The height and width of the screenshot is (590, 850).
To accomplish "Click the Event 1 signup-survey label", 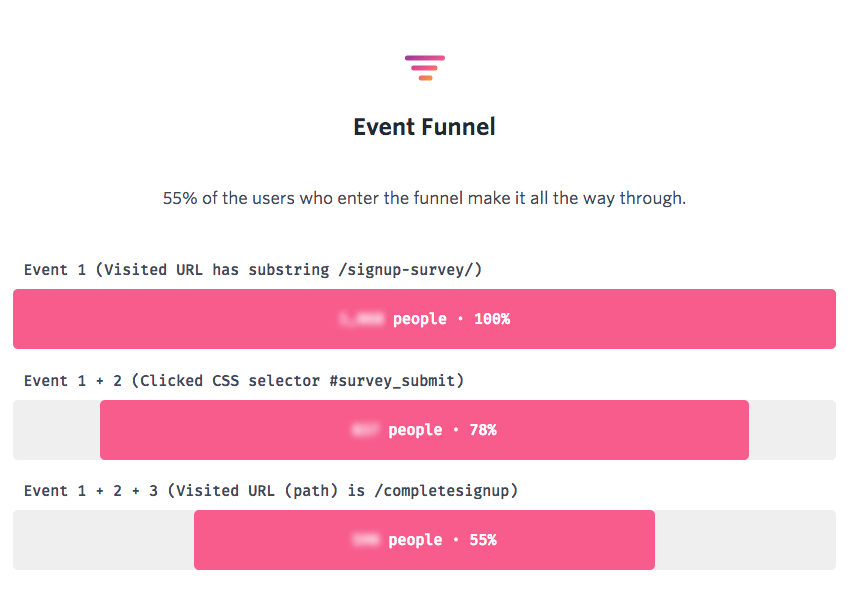I will pos(253,270).
